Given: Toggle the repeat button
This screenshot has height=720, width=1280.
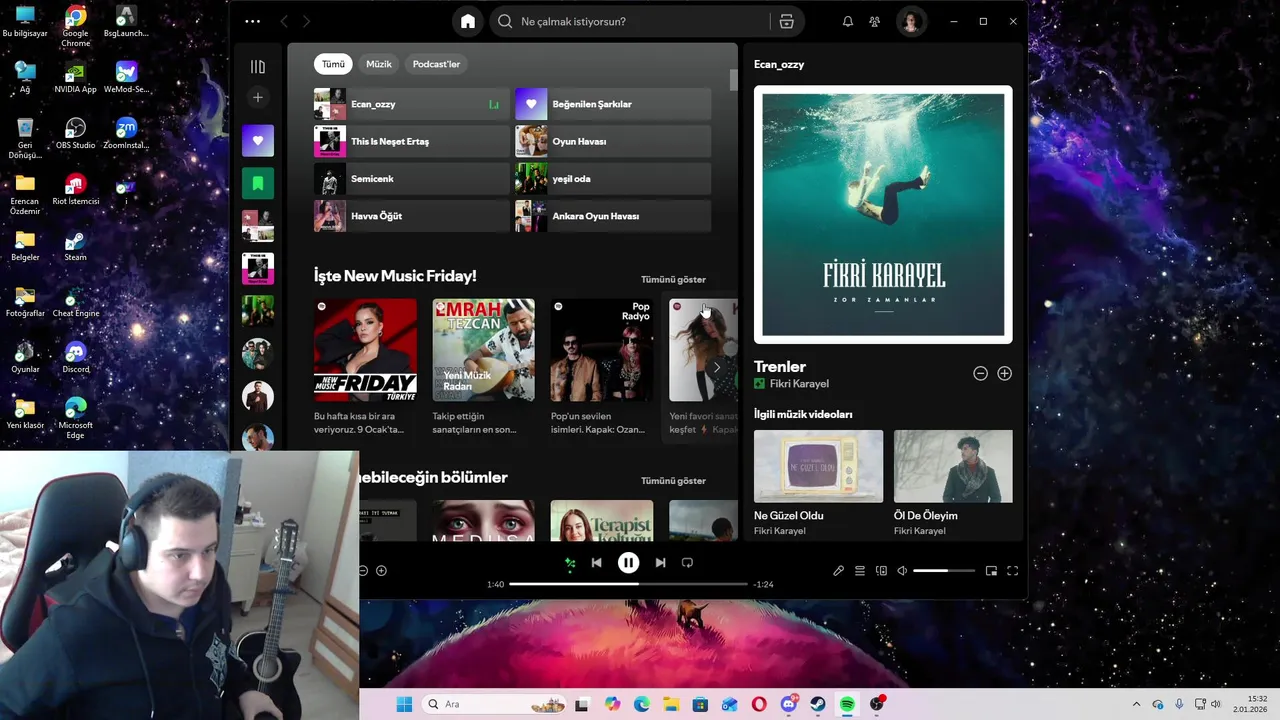Looking at the screenshot, I should [x=687, y=563].
